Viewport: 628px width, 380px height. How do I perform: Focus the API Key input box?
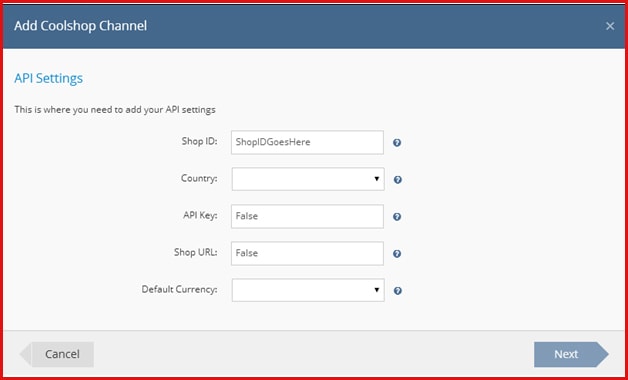pyautogui.click(x=307, y=216)
